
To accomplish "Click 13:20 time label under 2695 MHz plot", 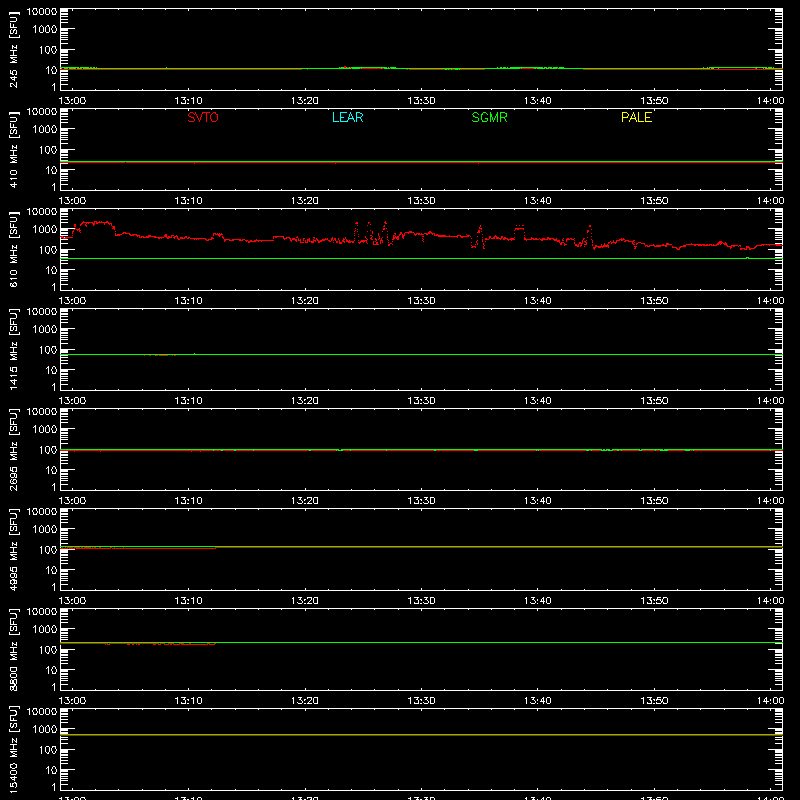I will pyautogui.click(x=305, y=501).
